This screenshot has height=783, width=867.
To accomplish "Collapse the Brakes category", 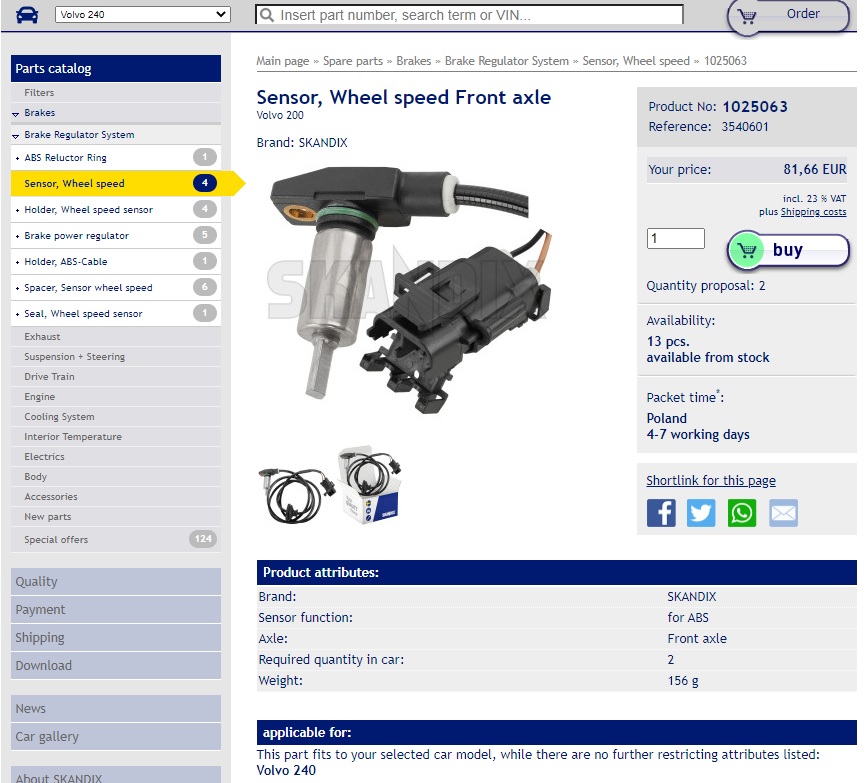I will [40, 113].
